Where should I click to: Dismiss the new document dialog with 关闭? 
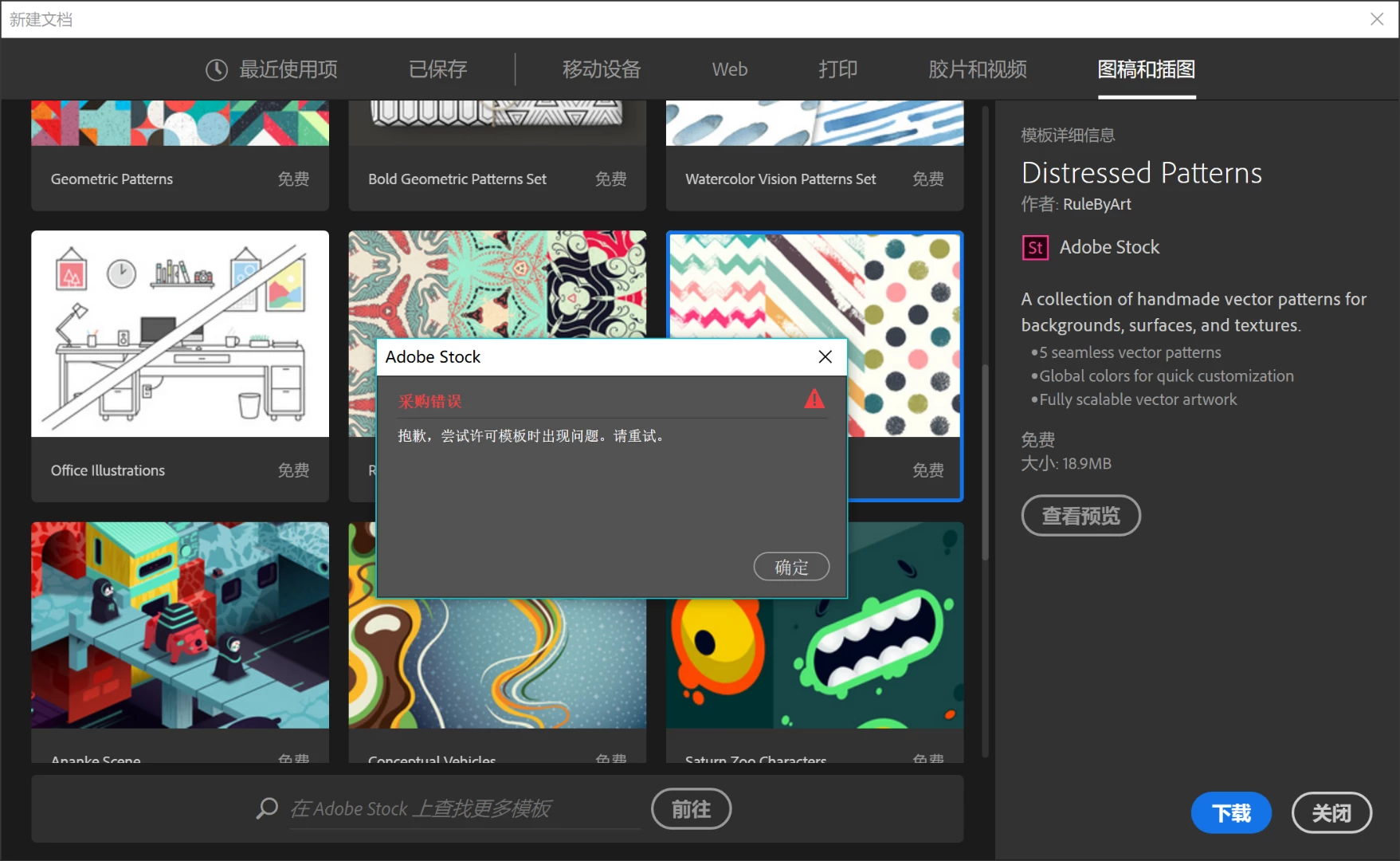(1331, 812)
